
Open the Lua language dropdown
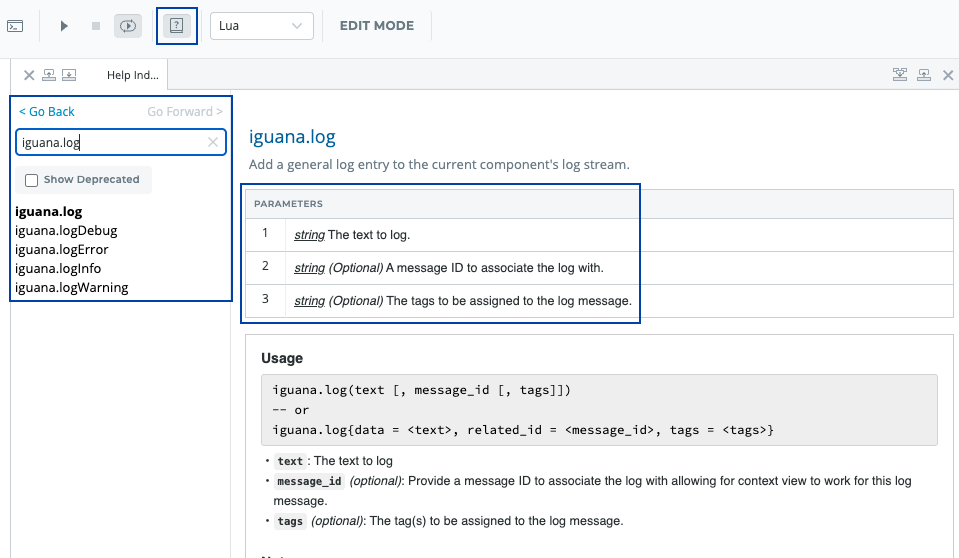[x=262, y=26]
